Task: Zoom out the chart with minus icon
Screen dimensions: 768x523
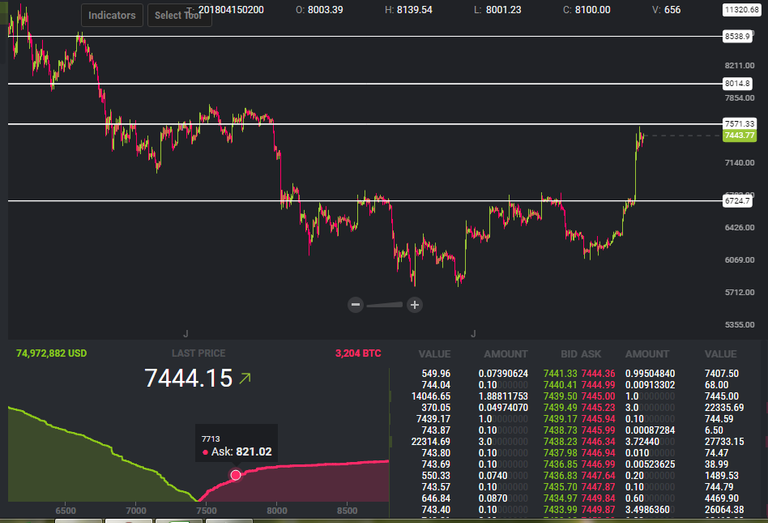Action: (356, 305)
